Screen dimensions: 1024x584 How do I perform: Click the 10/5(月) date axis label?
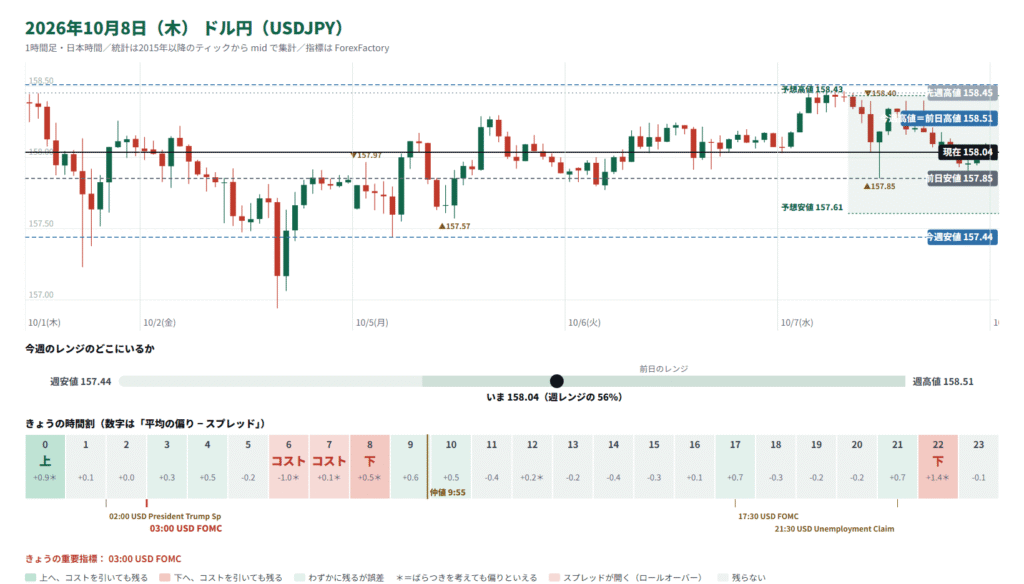point(372,323)
